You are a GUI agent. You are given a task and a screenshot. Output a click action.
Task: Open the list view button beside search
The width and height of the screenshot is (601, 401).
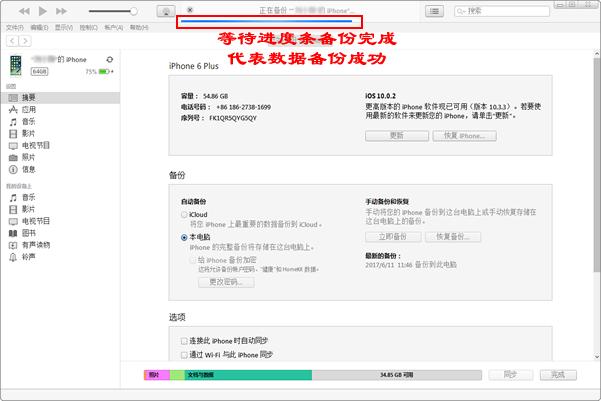(434, 12)
